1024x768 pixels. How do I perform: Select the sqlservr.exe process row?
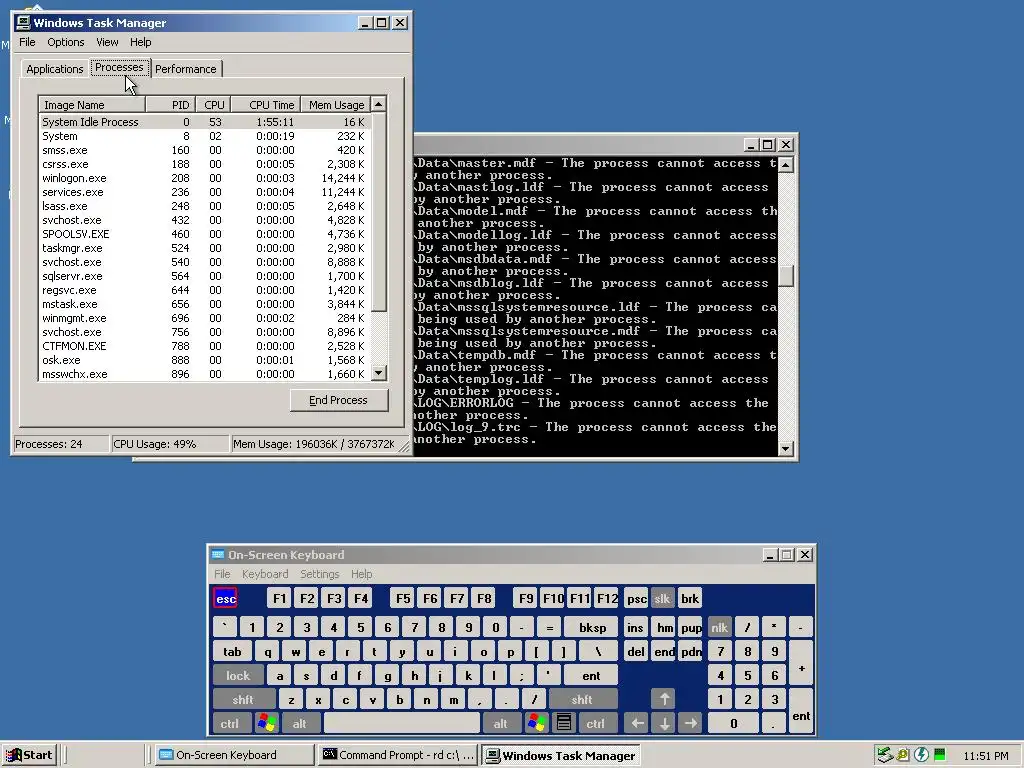pyautogui.click(x=204, y=276)
